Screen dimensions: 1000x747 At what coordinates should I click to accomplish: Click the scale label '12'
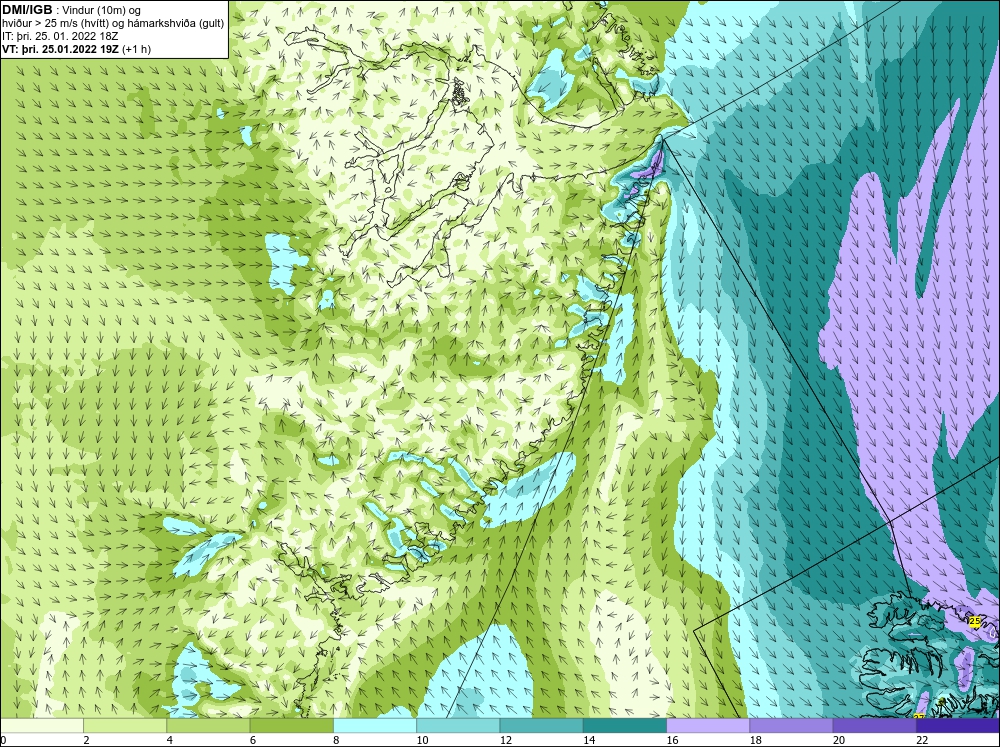point(505,740)
